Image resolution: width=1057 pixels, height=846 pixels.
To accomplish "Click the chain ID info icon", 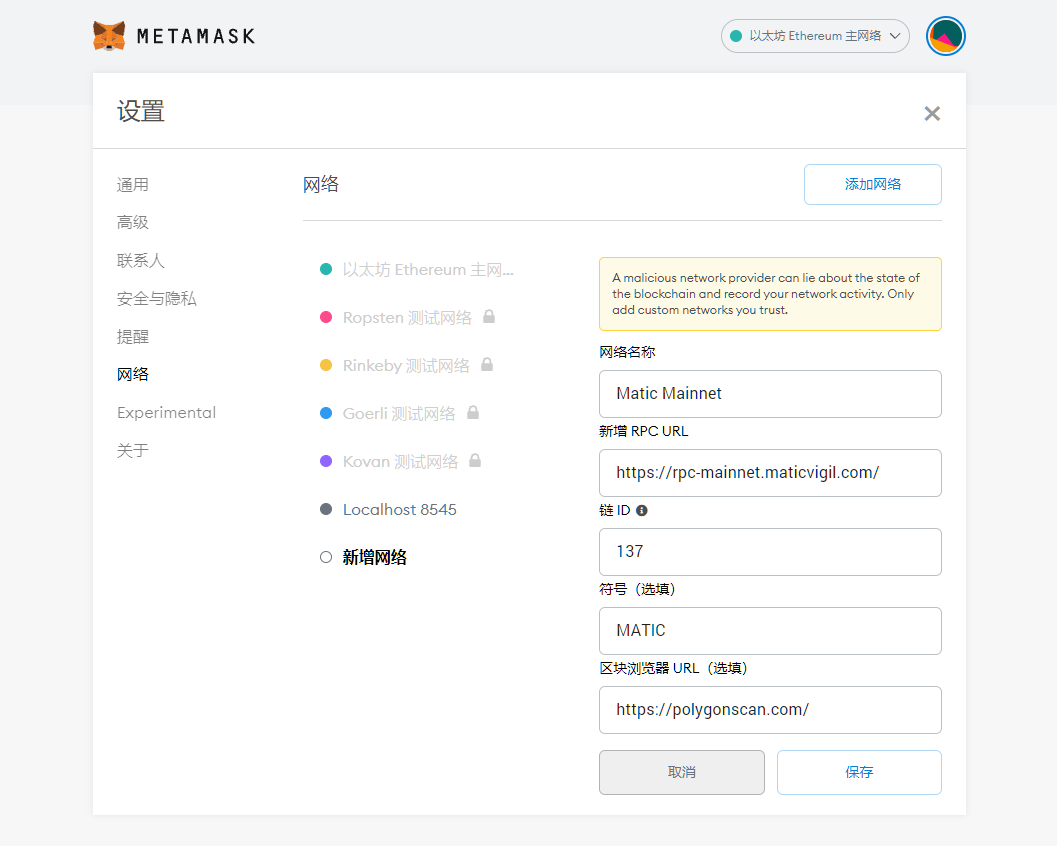I will tap(642, 510).
